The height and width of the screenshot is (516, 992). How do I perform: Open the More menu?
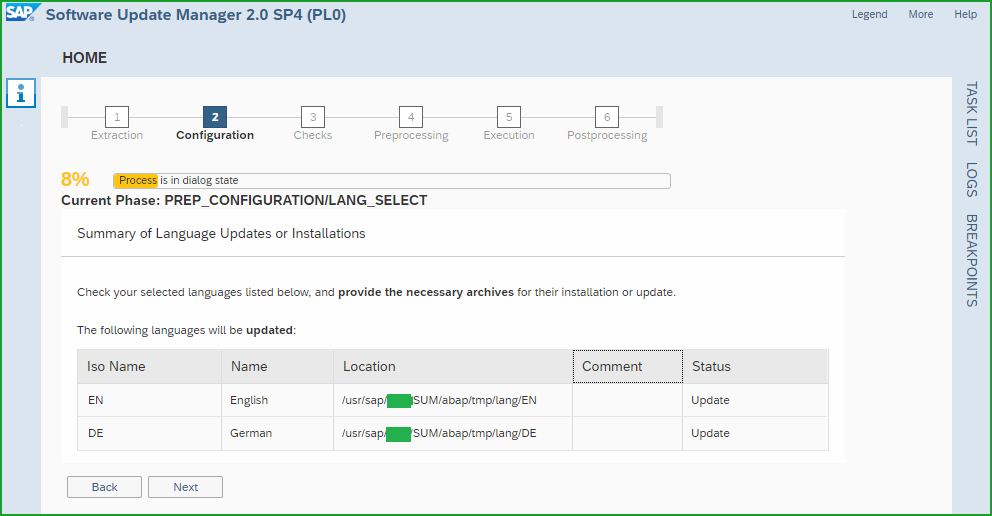click(x=921, y=14)
